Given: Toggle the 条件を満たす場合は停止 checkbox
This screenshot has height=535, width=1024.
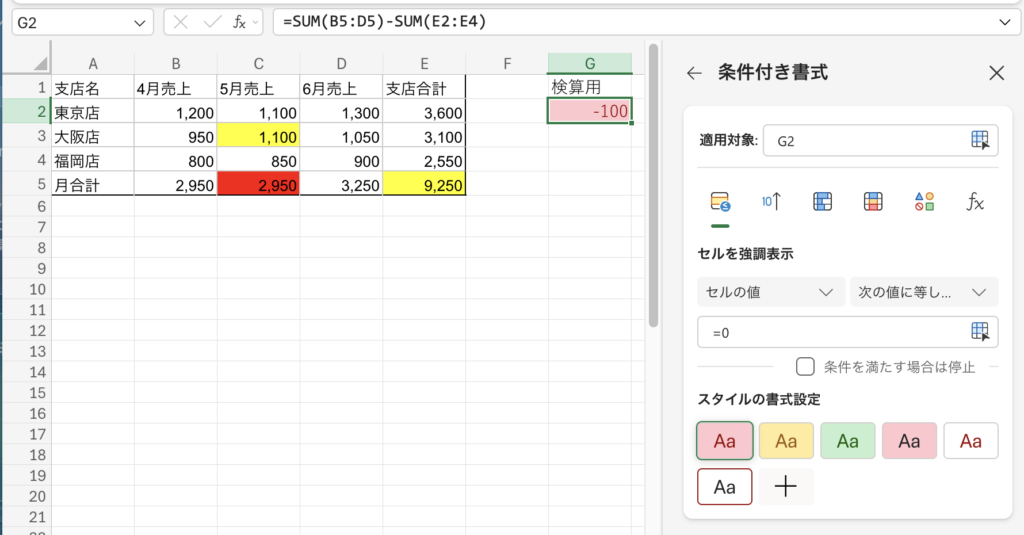Looking at the screenshot, I should point(805,366).
